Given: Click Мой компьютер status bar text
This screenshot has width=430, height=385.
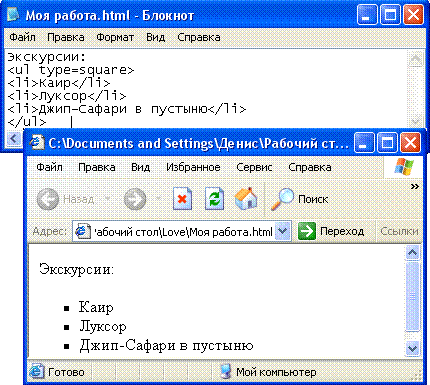Looking at the screenshot, I should (x=276, y=372).
